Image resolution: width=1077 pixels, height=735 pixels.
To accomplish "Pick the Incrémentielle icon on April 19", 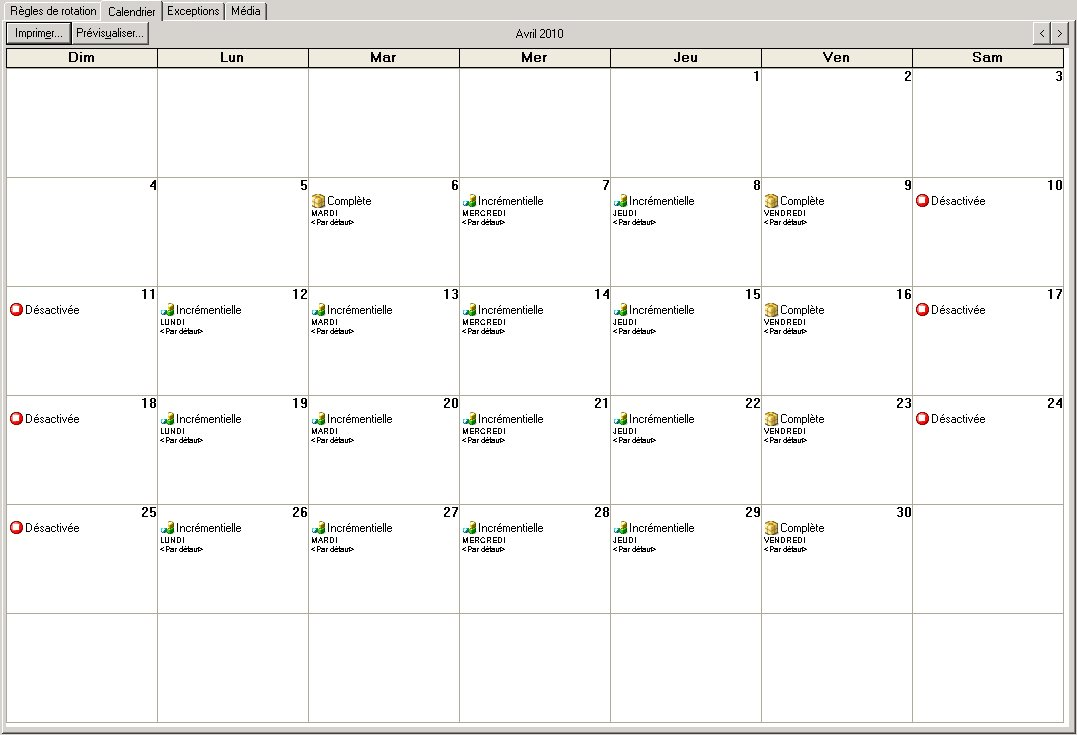I will pyautogui.click(x=167, y=418).
